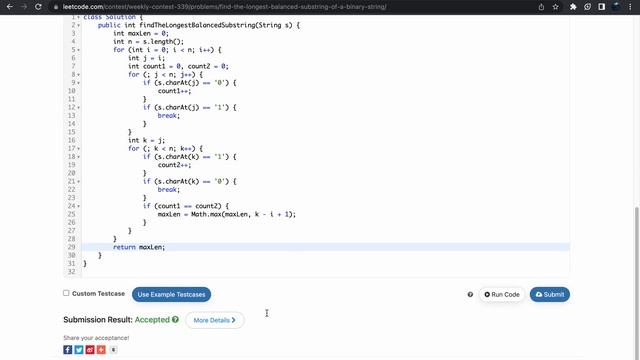
Task: Collapse code fold arrow on line 24
Action: (79, 206)
